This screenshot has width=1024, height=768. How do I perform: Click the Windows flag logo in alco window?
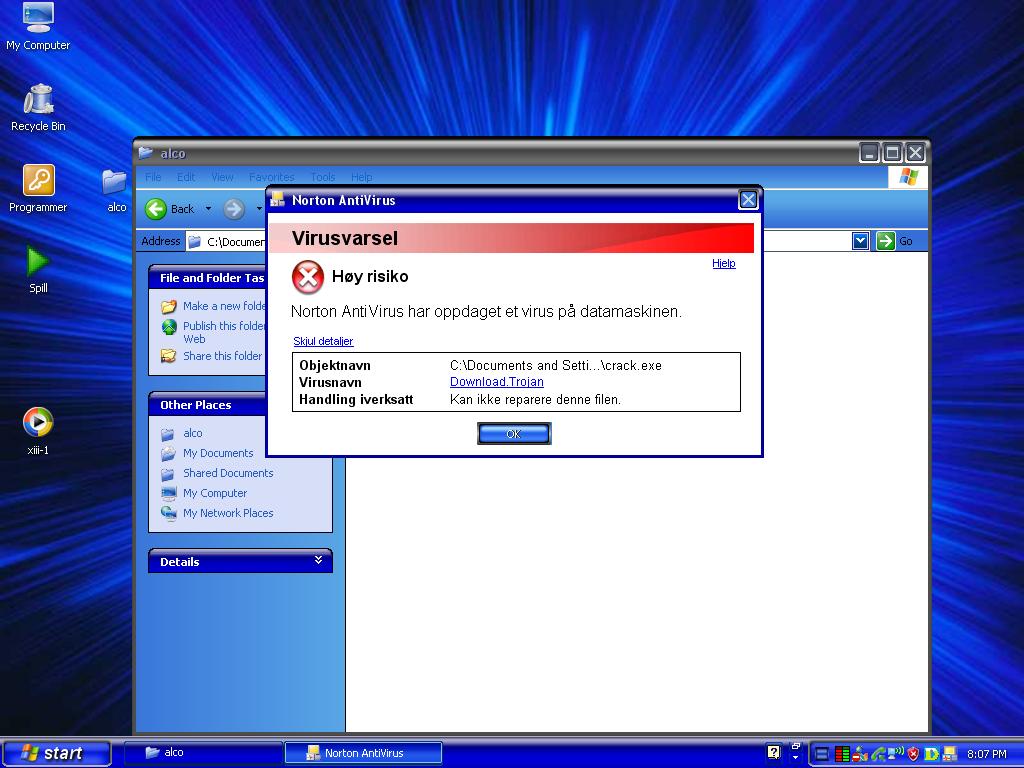click(x=908, y=176)
